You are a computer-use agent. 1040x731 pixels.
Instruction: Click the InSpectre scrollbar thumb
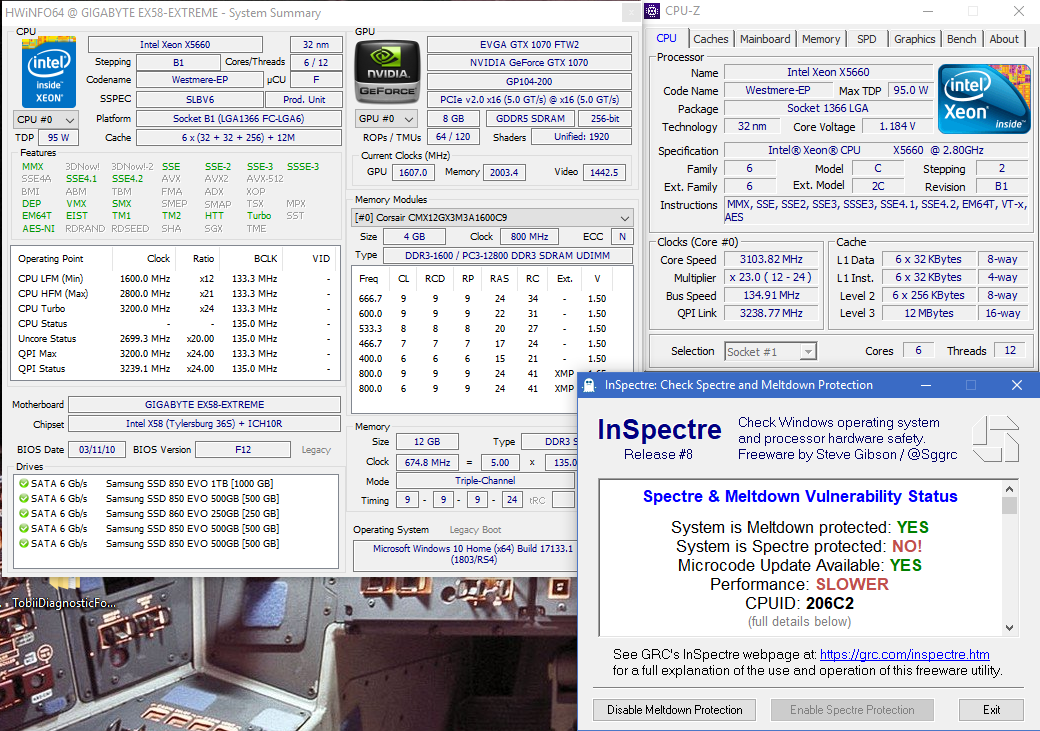1009,505
